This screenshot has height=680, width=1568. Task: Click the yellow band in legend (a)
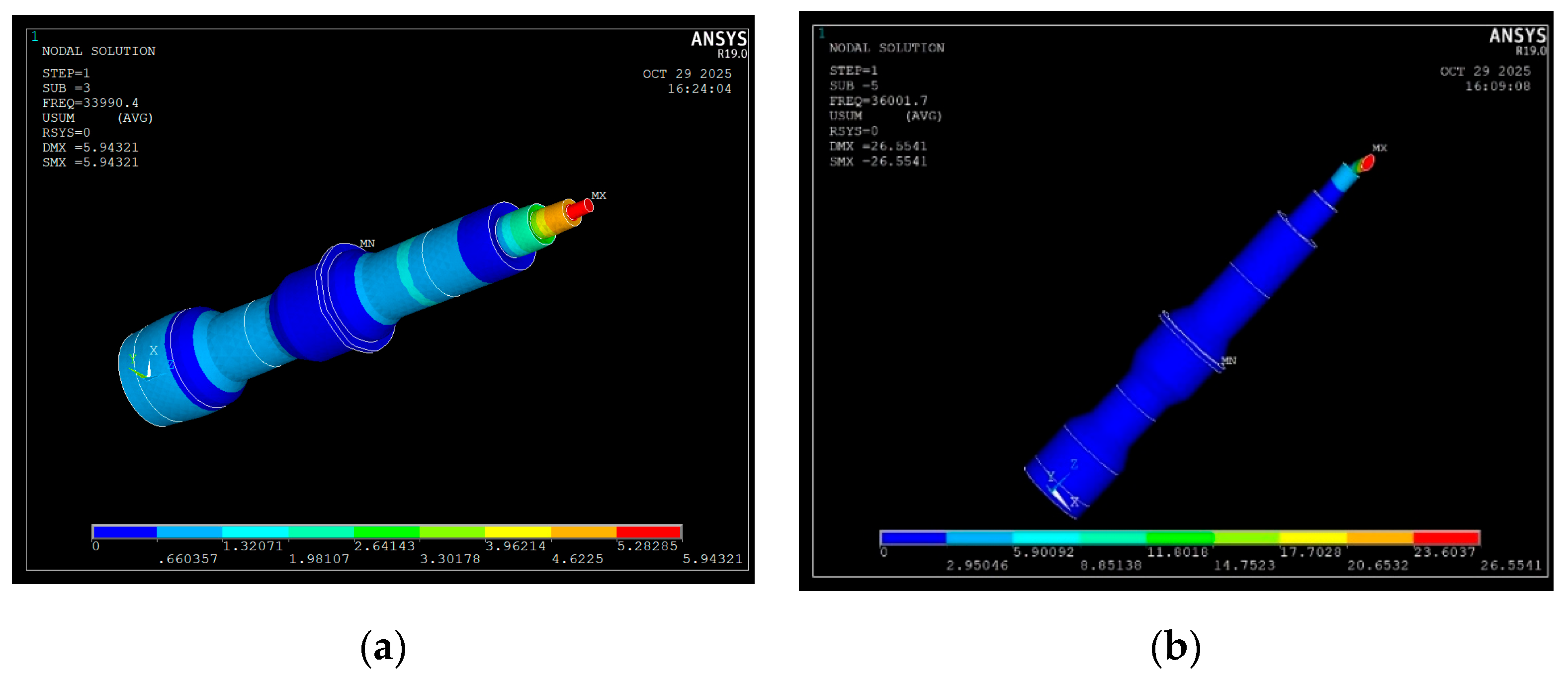518,532
